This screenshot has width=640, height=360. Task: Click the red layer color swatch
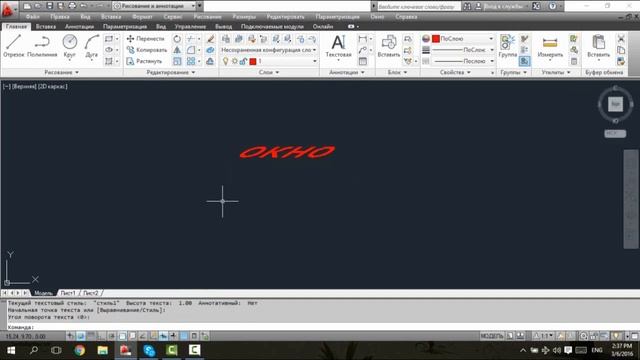pos(253,61)
